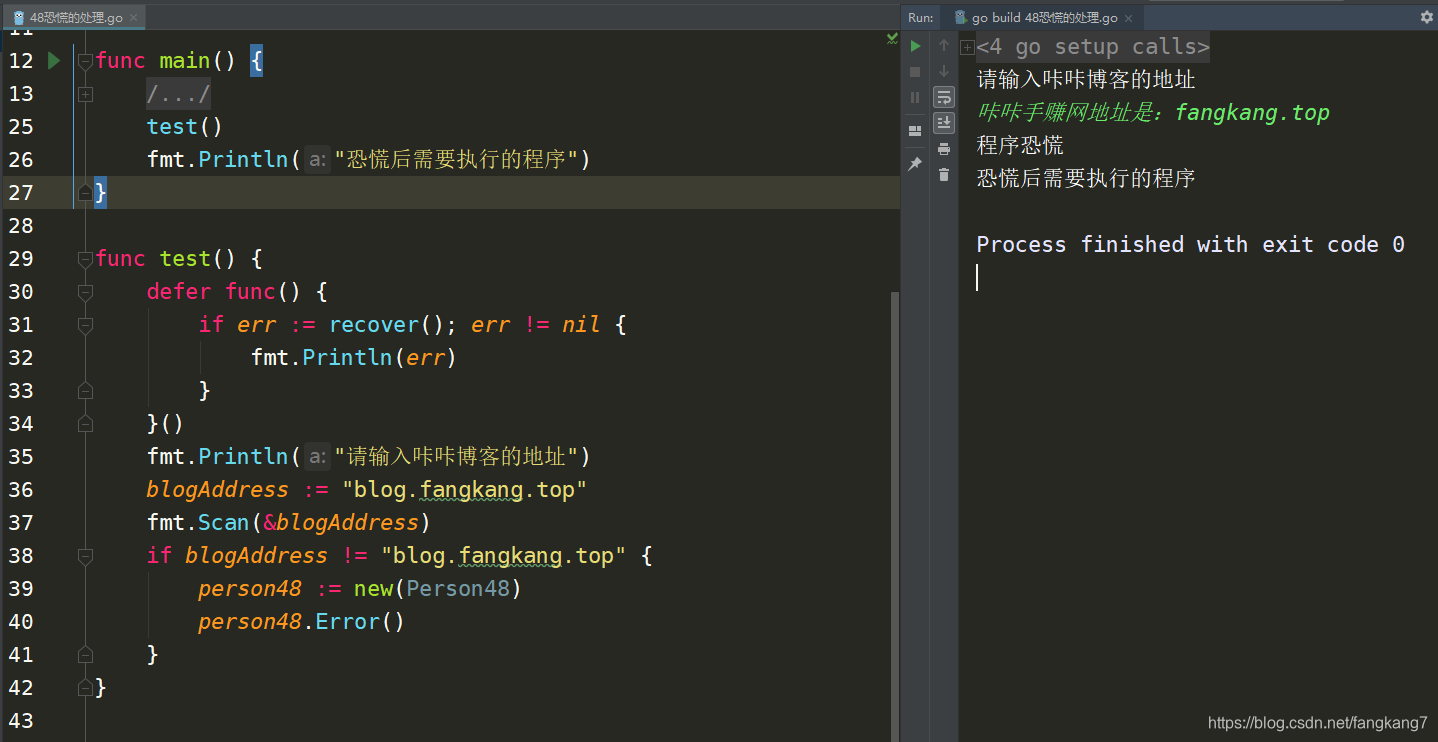Click the folded /.../ placeholder text

point(178,94)
